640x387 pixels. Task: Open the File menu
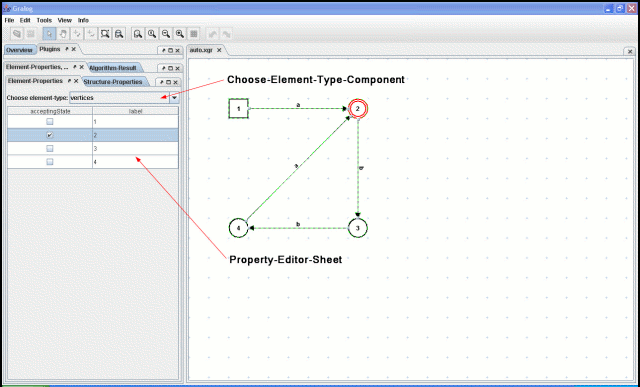click(x=9, y=20)
